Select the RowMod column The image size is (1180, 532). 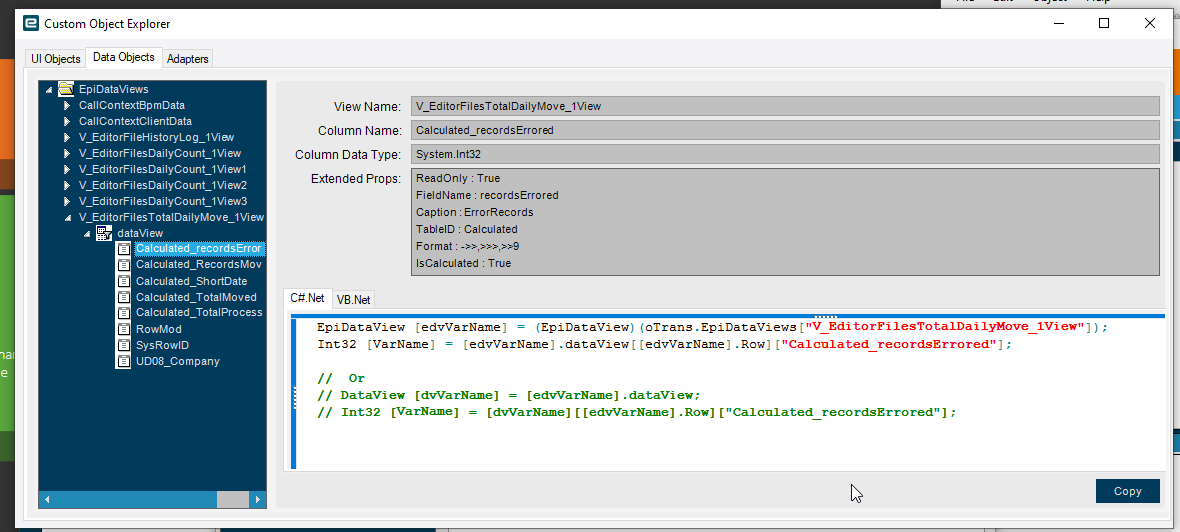(x=159, y=329)
